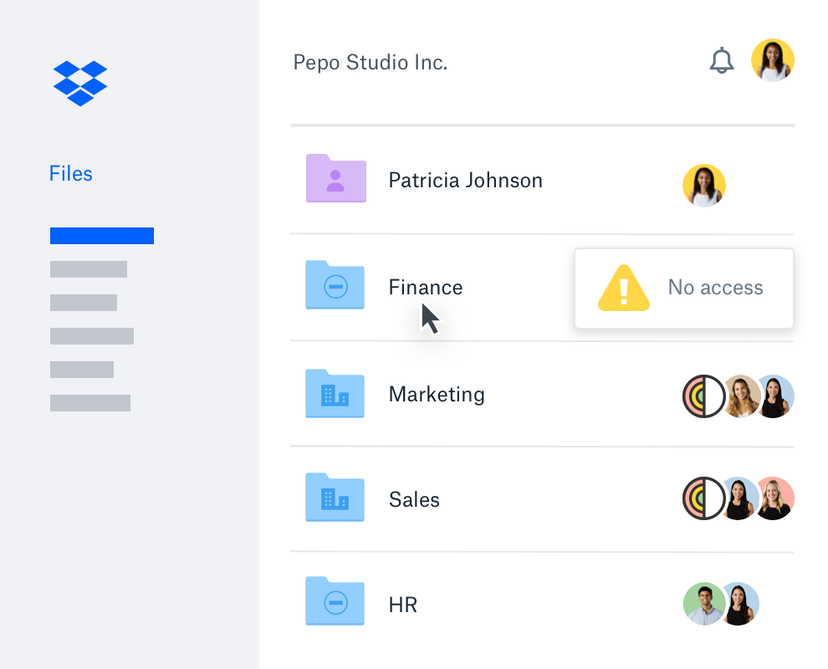Screen dimensions: 828x669
Task: Click the rainbow group avatar on Marketing row
Action: [705, 395]
